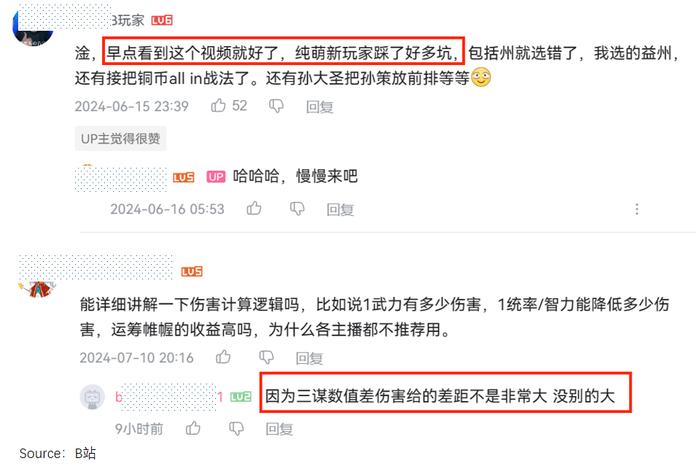Like the UP reply 哈哈哈，慢慢来吧
Image resolution: width=700 pixels, height=464 pixels.
[254, 208]
